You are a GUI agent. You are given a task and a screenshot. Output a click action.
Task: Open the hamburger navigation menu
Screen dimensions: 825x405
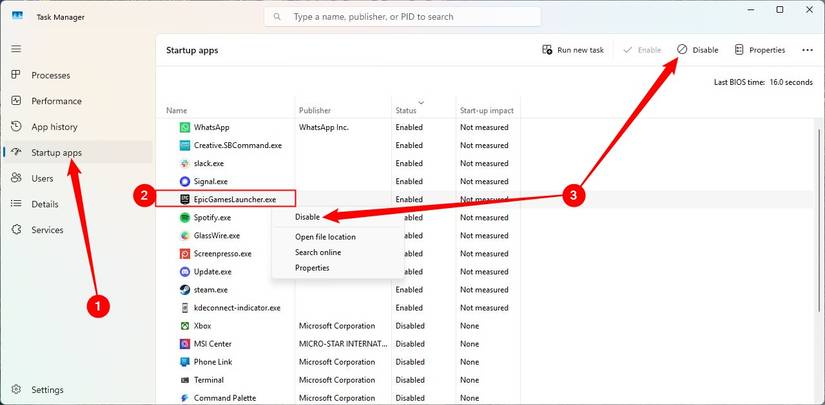(16, 49)
